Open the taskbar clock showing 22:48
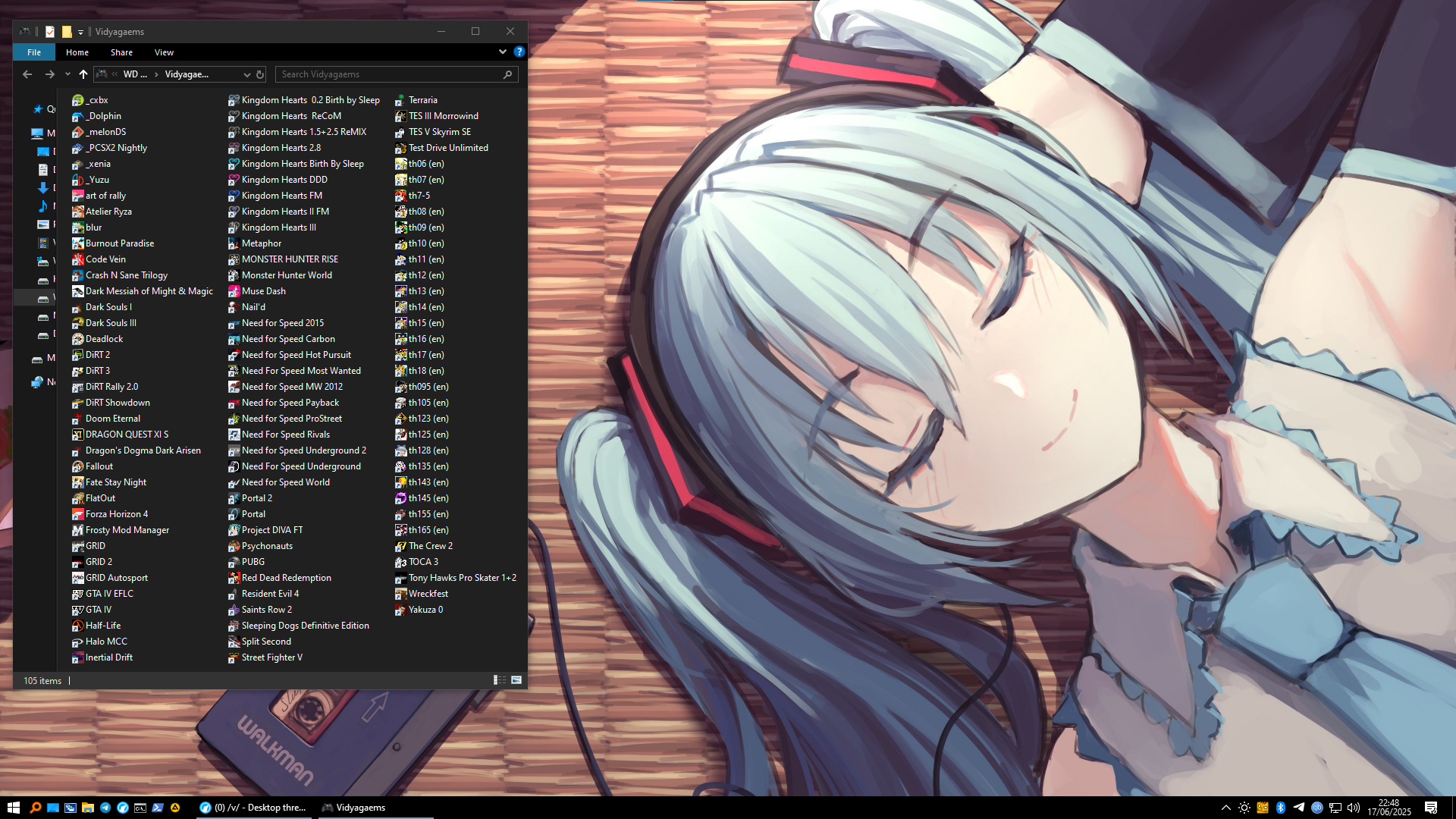 point(1389,808)
